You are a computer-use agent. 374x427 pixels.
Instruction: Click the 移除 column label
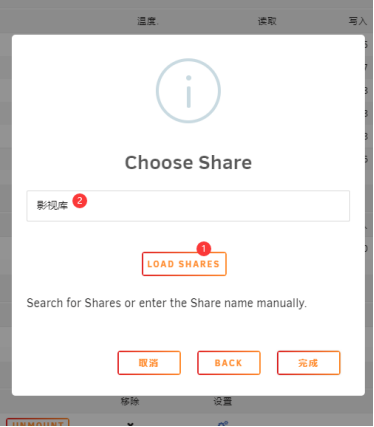point(130,401)
